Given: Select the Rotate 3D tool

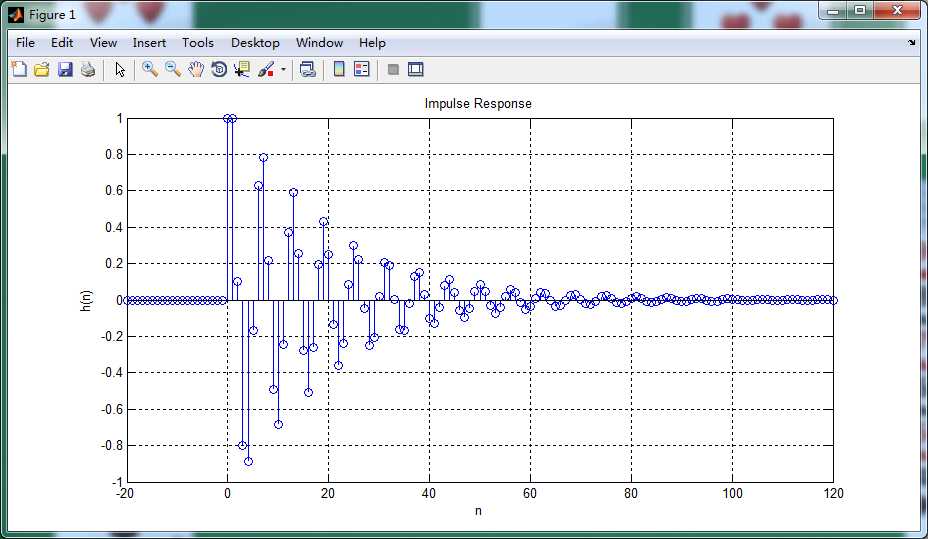Looking at the screenshot, I should click(x=219, y=69).
